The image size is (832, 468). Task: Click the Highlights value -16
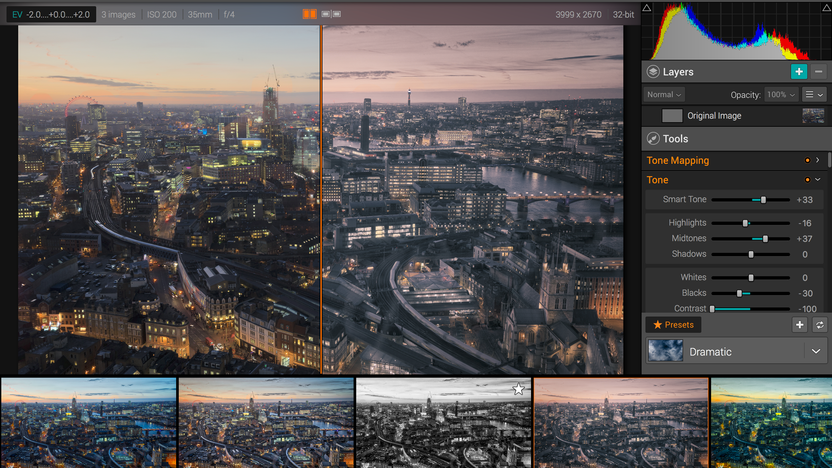tap(805, 223)
